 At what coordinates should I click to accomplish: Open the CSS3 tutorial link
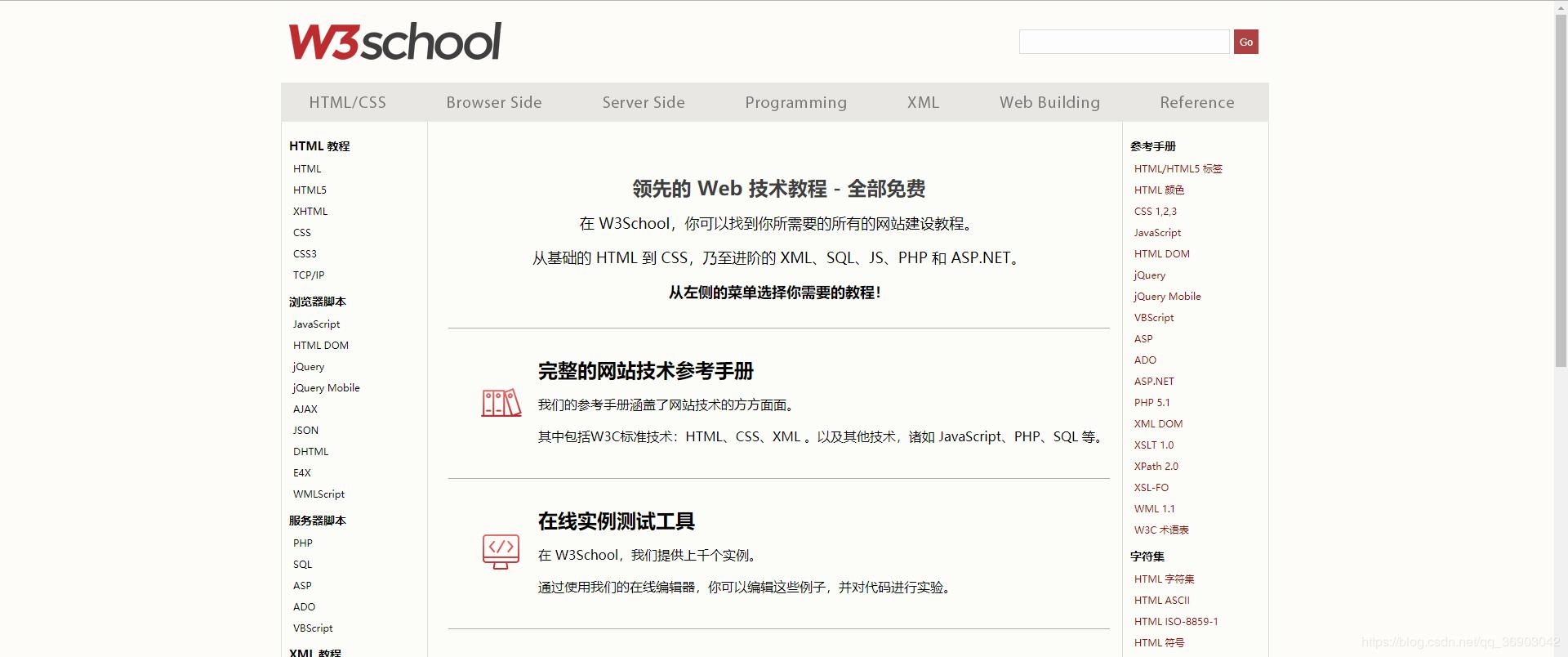point(305,254)
